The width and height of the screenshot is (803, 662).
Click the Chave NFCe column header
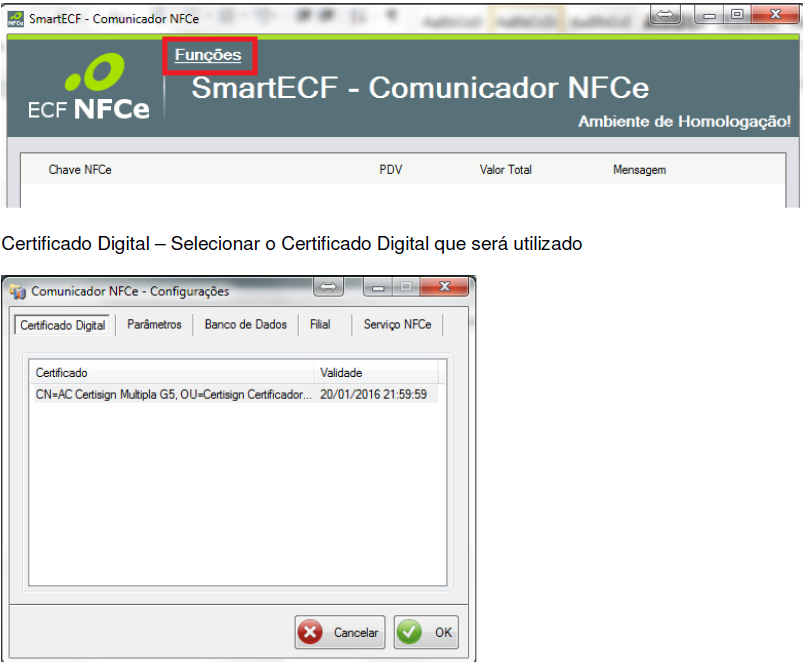pos(80,169)
